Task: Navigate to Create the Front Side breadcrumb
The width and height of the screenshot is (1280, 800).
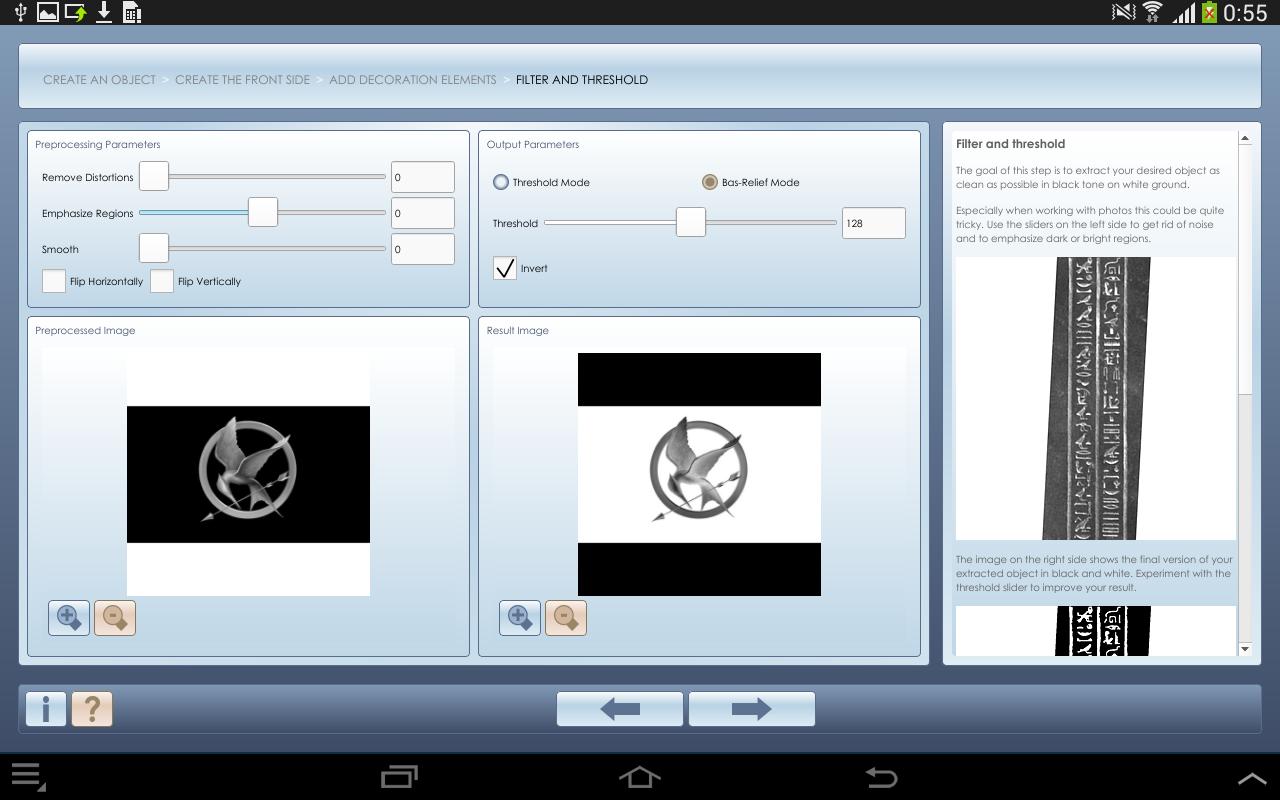Action: [242, 79]
